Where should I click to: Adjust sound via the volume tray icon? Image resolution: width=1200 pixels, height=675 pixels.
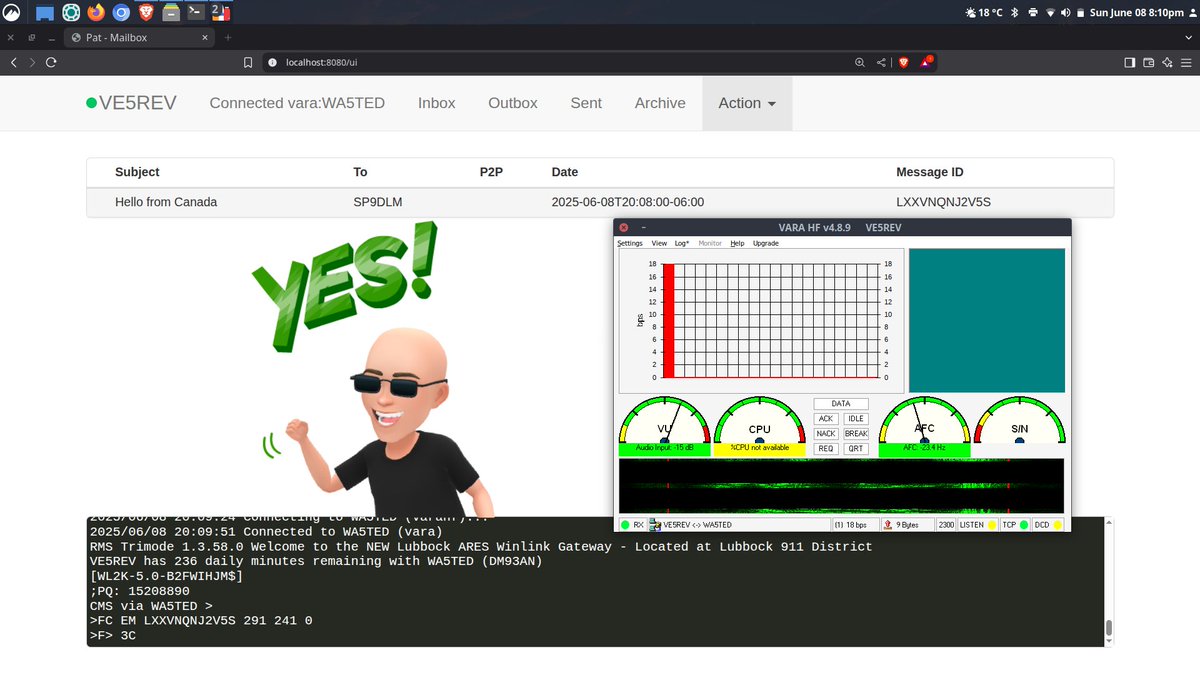pyautogui.click(x=1065, y=13)
